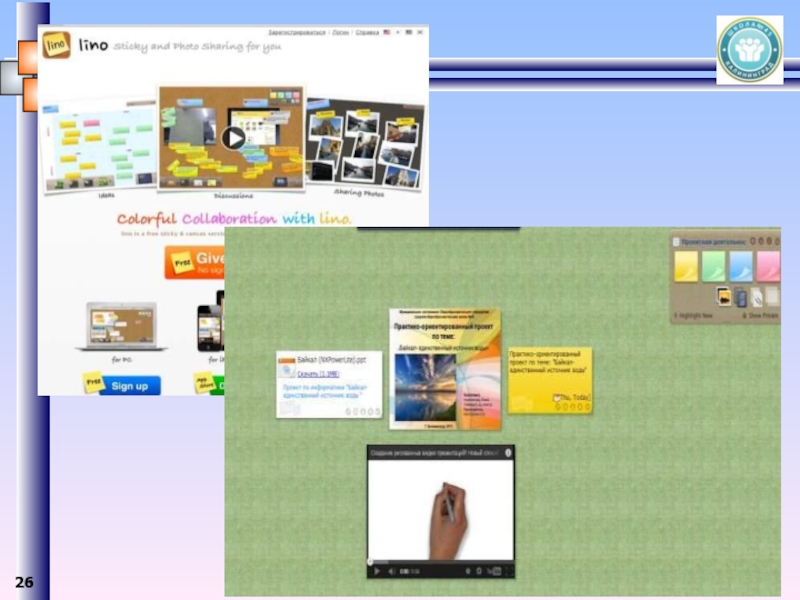Screen dimensions: 800x600
Task: Open the Sharing Photos canvas thumbnail
Action: coord(365,144)
